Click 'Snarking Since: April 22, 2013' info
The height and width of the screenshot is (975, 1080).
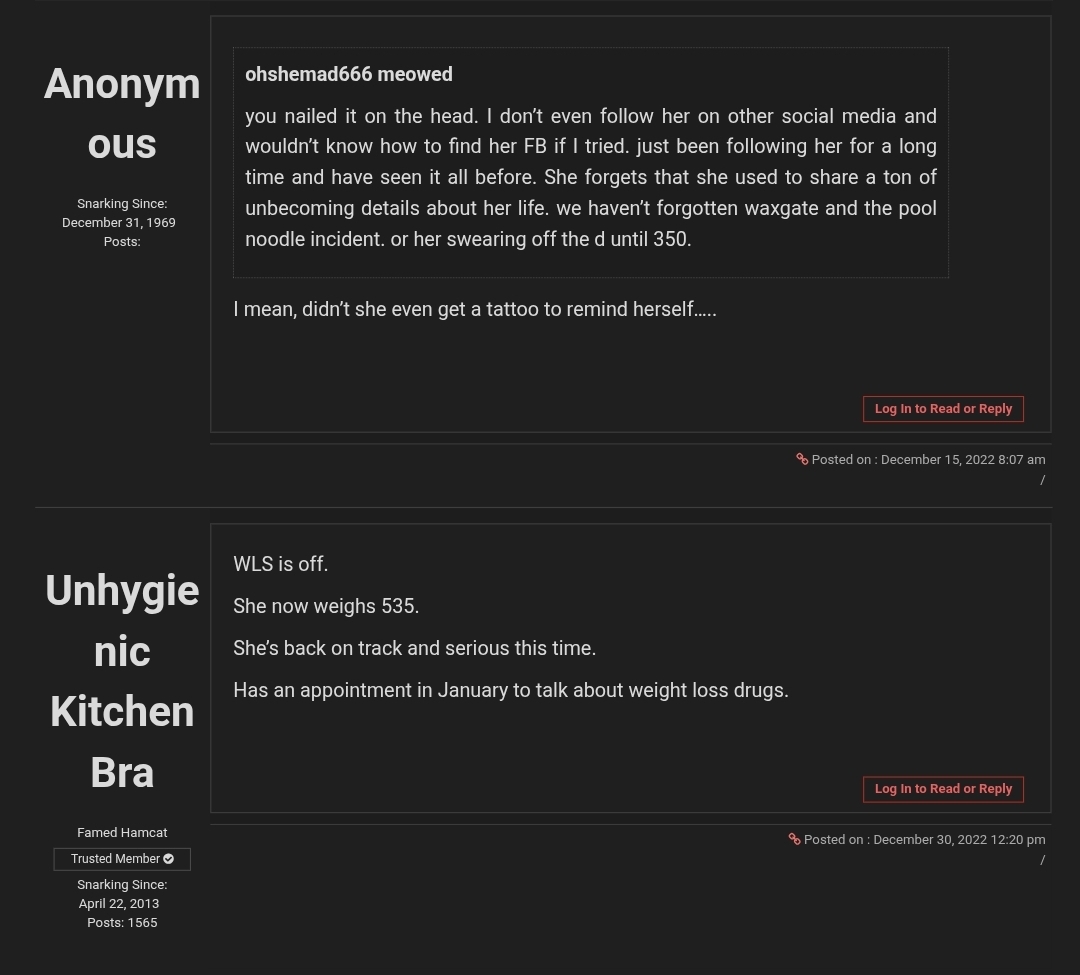[x=122, y=894]
